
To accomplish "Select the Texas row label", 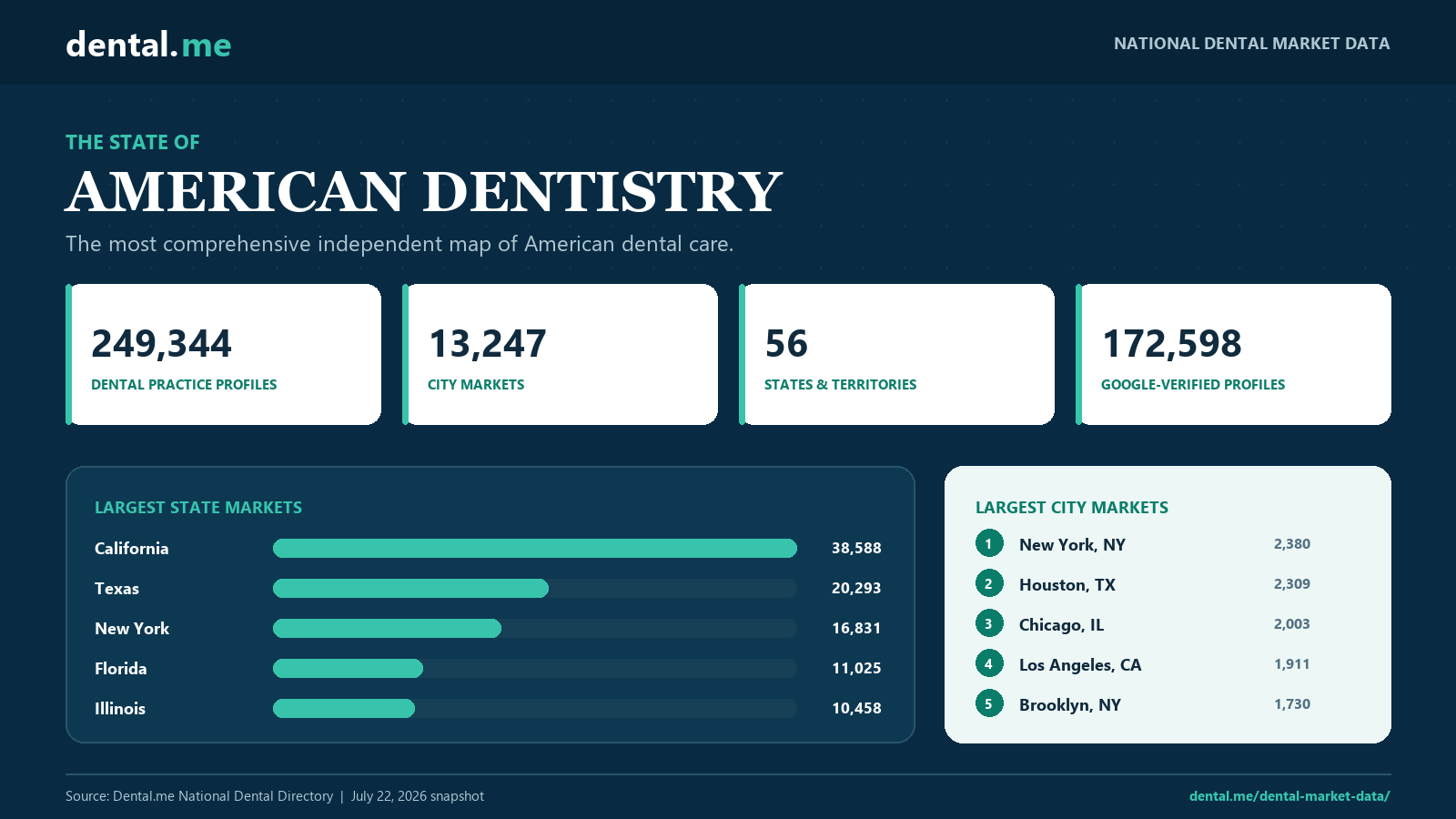I will tap(117, 589).
